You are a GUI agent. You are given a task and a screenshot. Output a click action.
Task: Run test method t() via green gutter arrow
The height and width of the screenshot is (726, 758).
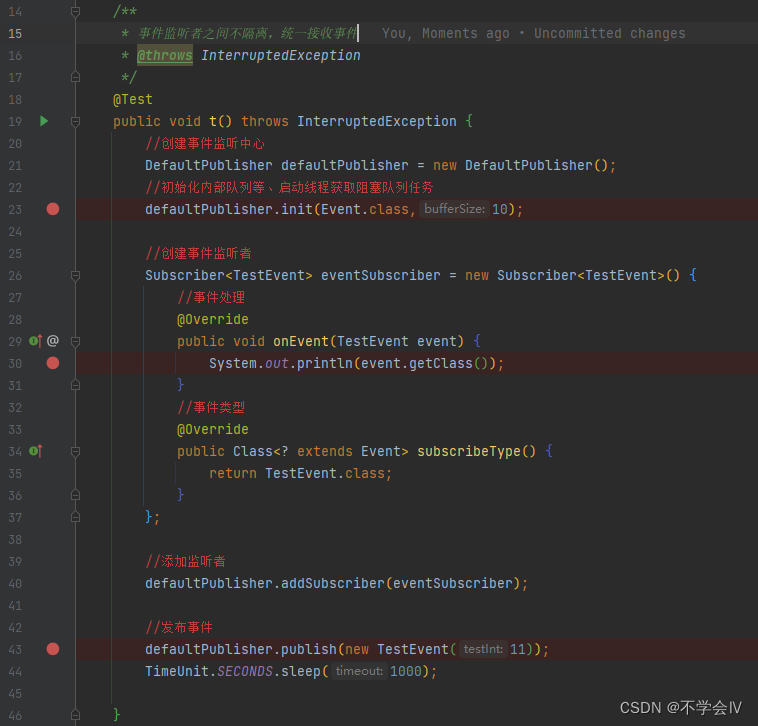click(x=44, y=121)
